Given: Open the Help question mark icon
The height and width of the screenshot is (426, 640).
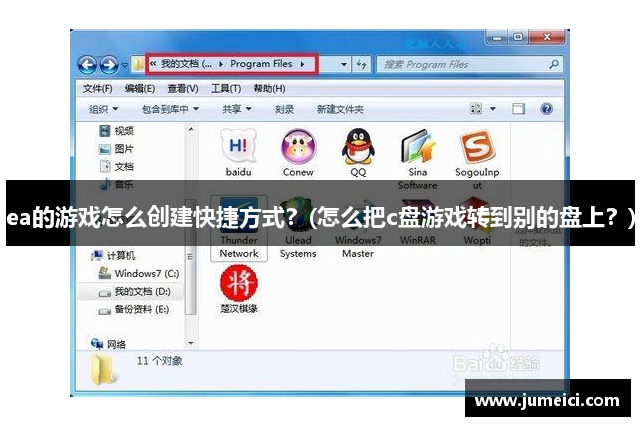Looking at the screenshot, I should click(x=546, y=109).
